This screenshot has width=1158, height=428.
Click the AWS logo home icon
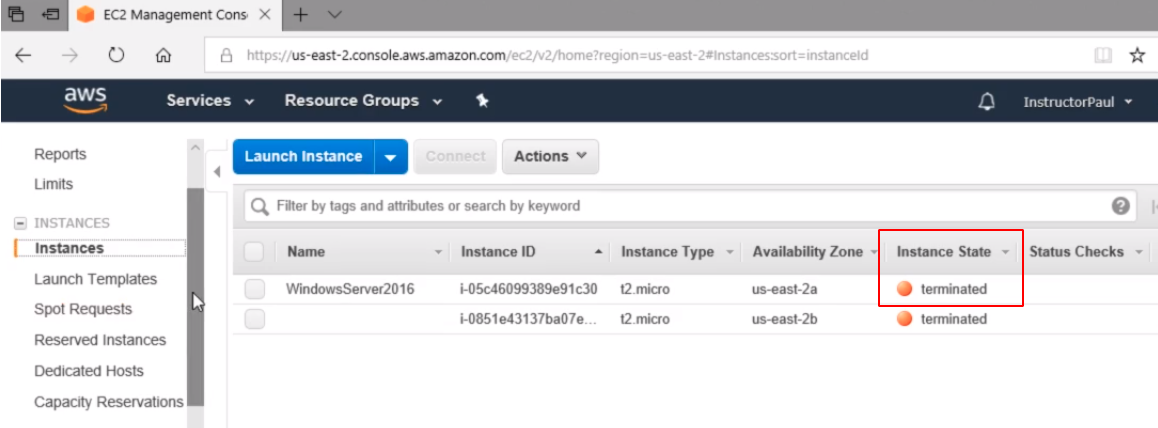(x=85, y=100)
